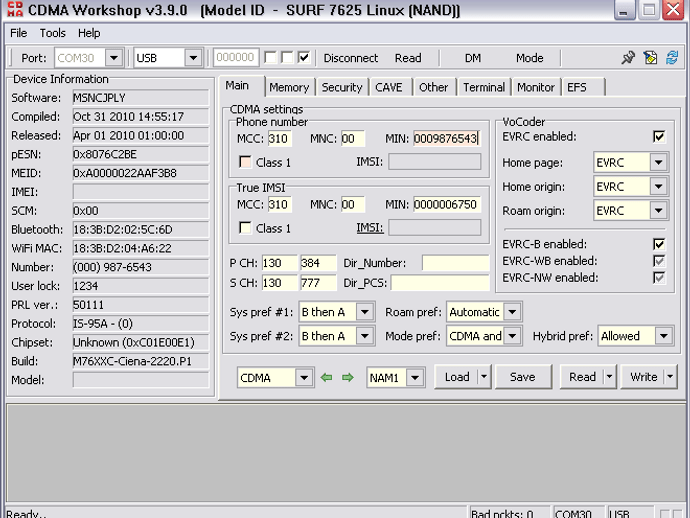The height and width of the screenshot is (518, 690).
Task: Open the Tools menu
Action: [x=52, y=33]
